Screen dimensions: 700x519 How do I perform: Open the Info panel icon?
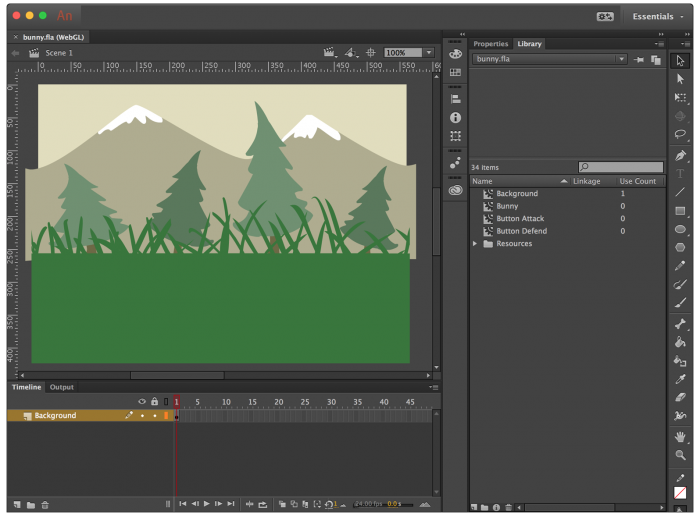point(456,117)
